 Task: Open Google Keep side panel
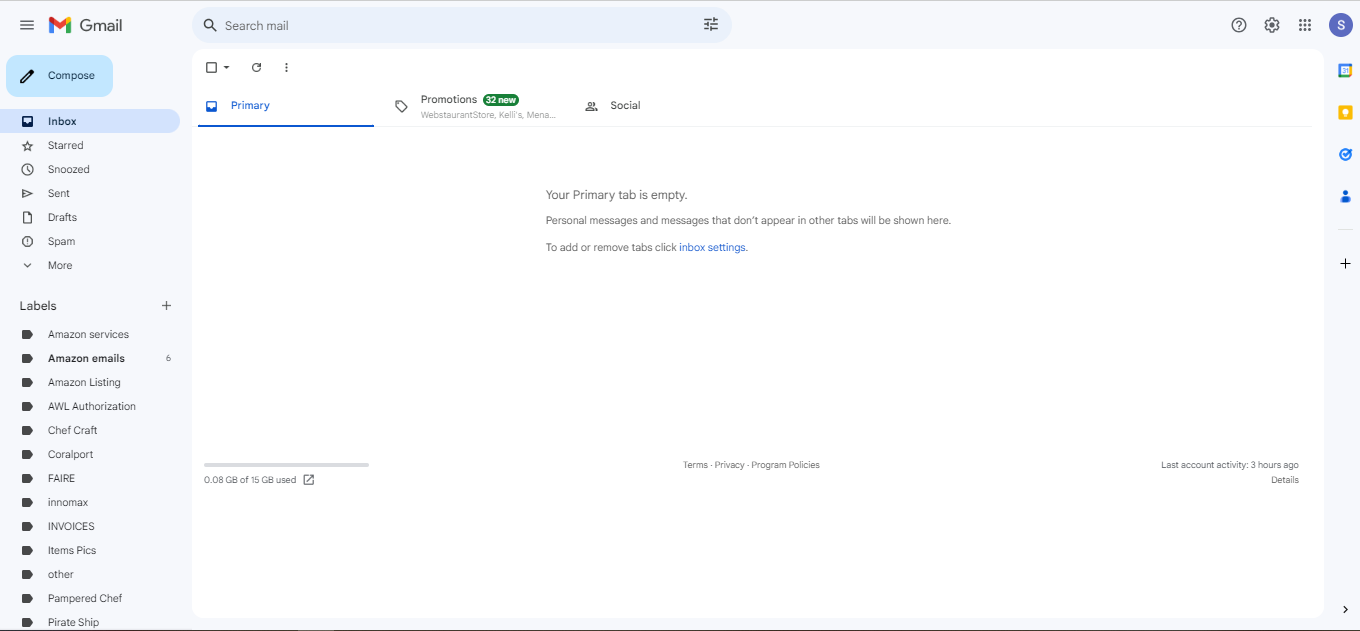pos(1345,112)
